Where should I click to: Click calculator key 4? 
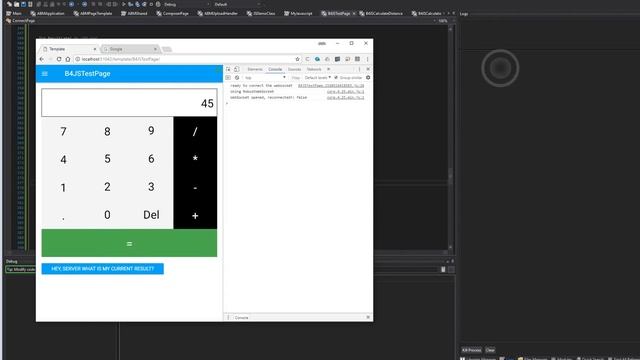63,159
